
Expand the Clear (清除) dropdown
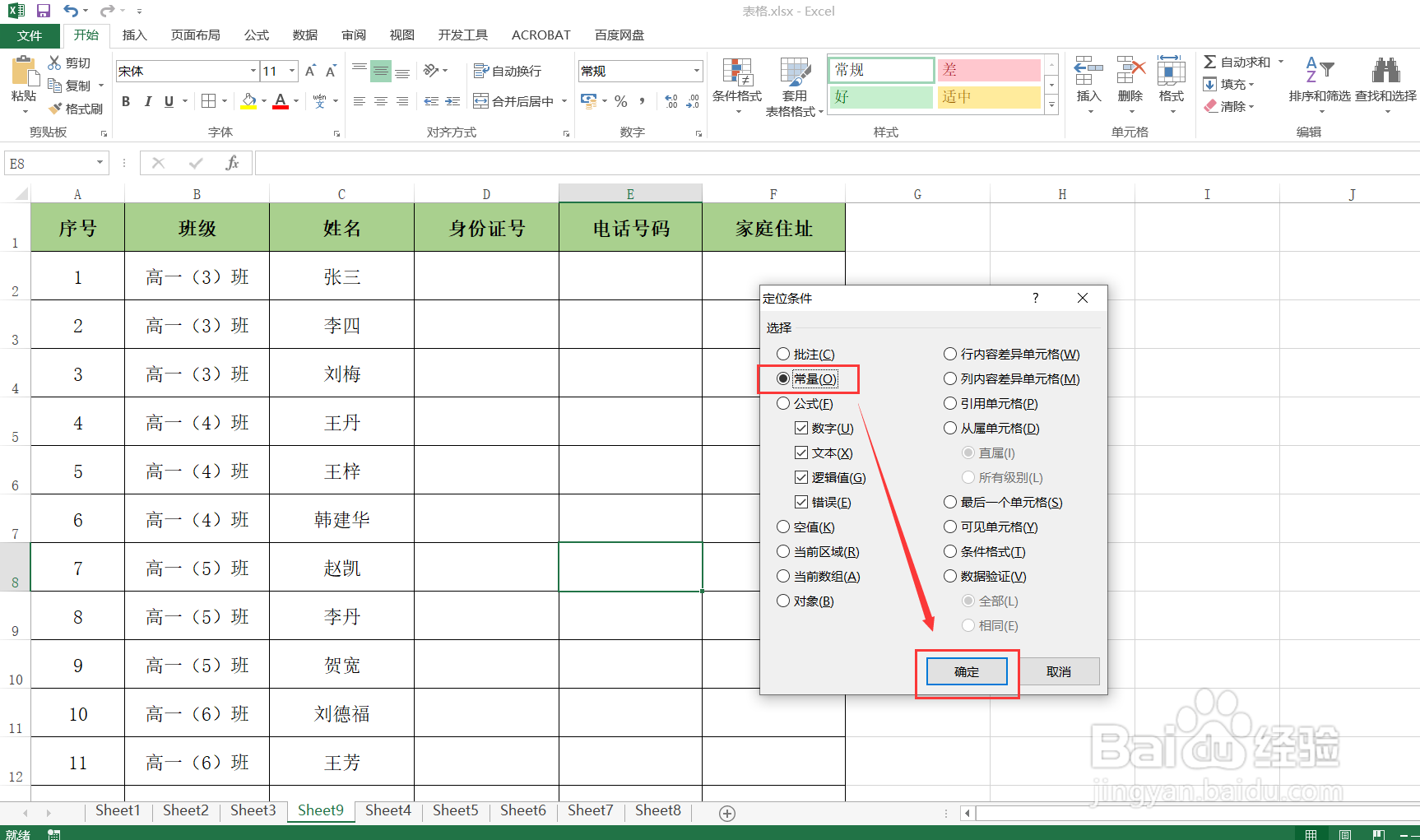[1251, 106]
